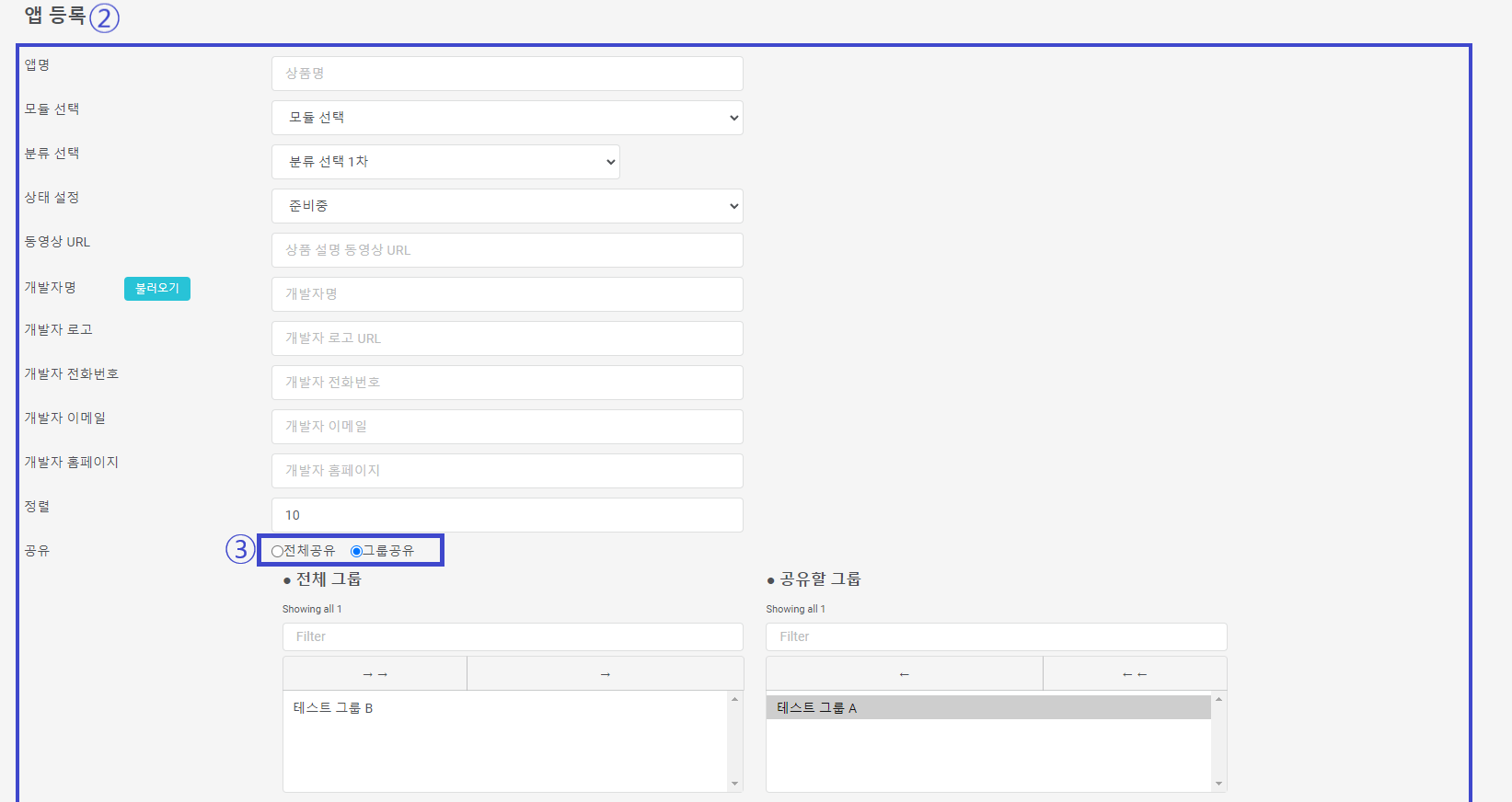Click the remove-all double left arrow button

[x=1134, y=674]
